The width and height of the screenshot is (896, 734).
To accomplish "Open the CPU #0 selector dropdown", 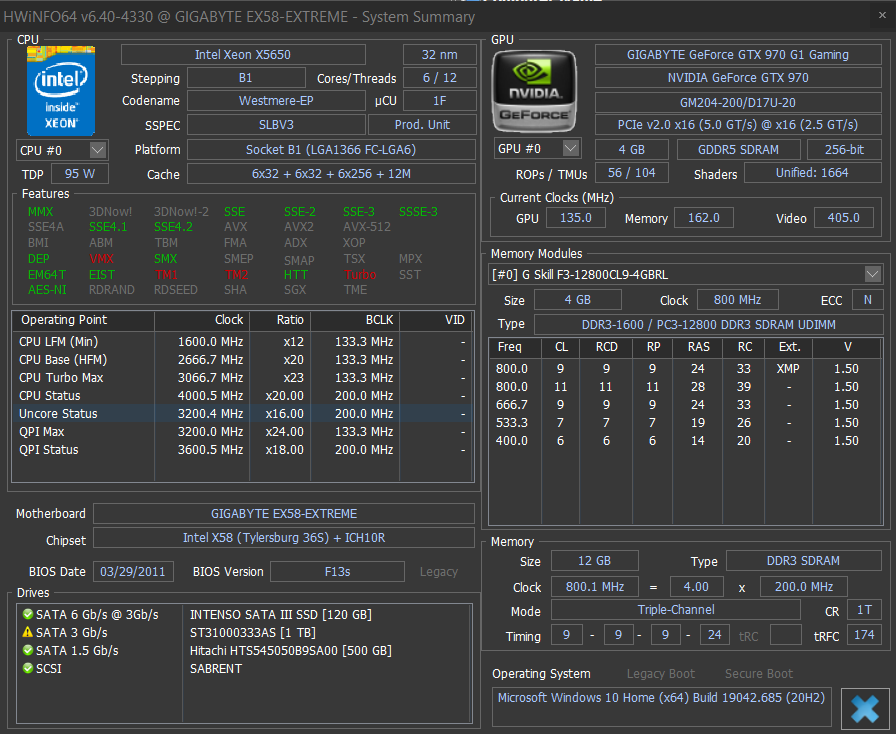I will [x=98, y=150].
